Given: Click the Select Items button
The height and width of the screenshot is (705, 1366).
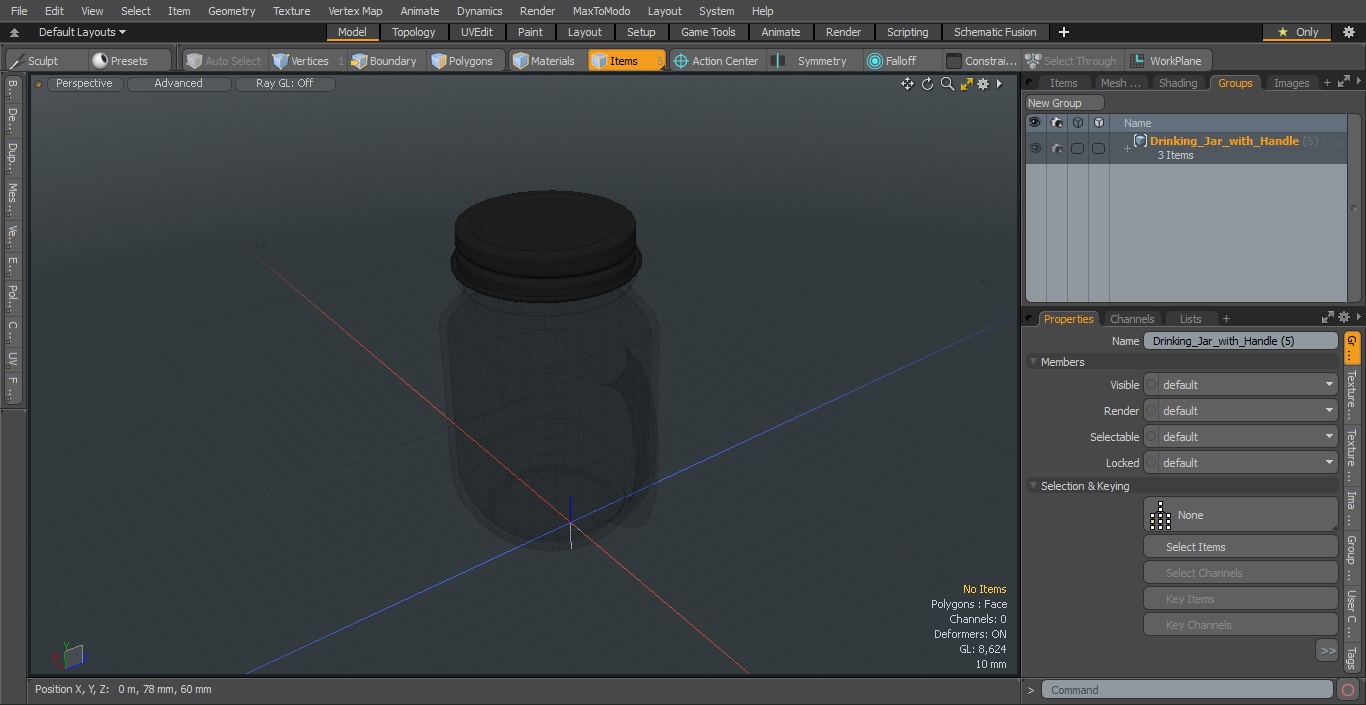Looking at the screenshot, I should (1240, 547).
